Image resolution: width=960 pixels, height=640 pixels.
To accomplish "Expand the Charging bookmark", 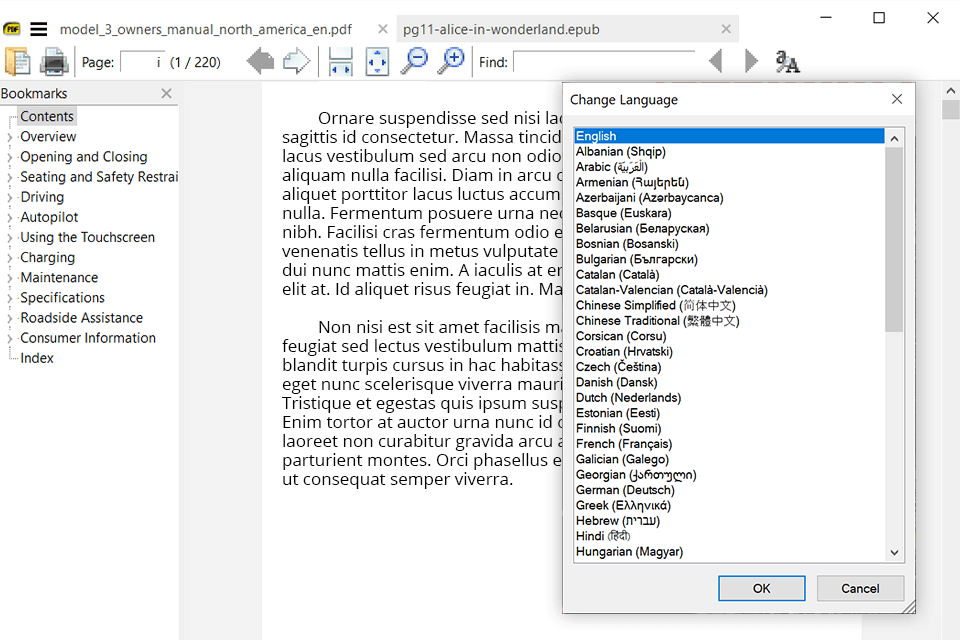I will tap(10, 258).
